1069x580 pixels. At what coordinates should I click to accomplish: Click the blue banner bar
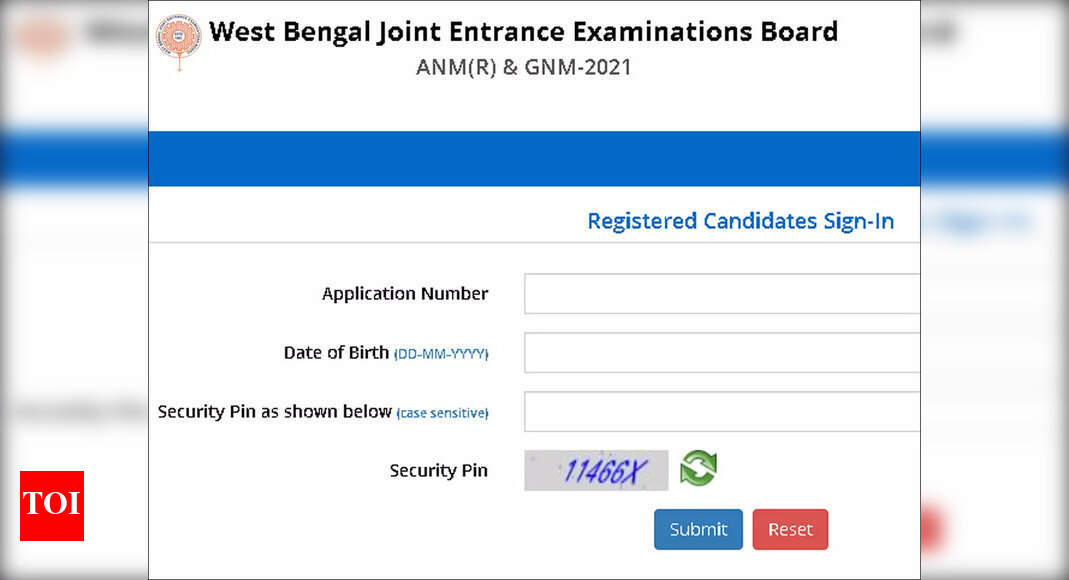point(534,159)
